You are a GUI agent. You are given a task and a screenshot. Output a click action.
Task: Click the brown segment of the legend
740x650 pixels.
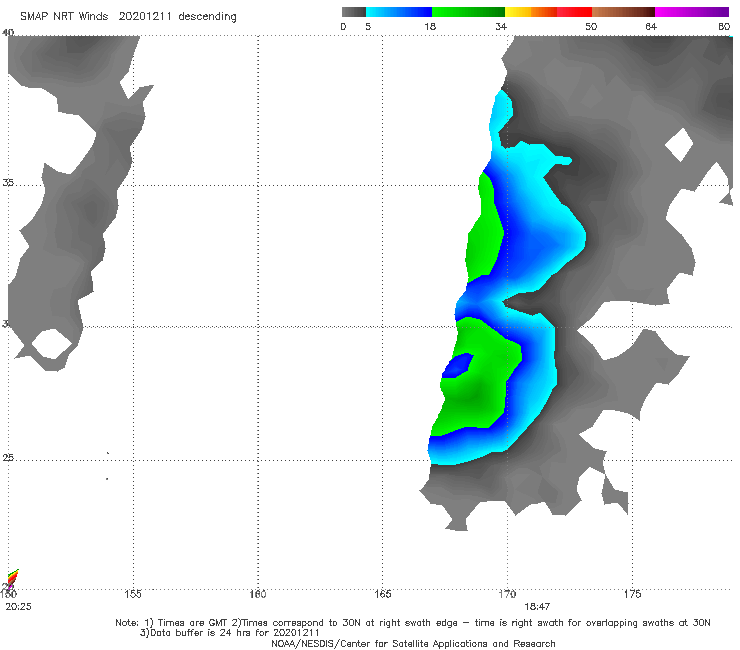pyautogui.click(x=623, y=12)
